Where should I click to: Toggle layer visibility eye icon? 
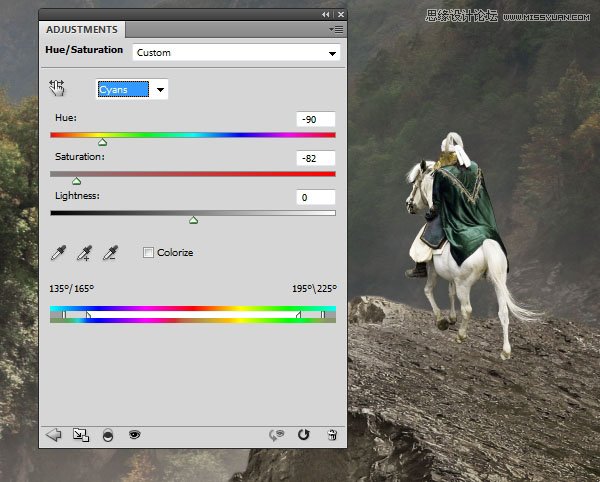click(x=135, y=435)
